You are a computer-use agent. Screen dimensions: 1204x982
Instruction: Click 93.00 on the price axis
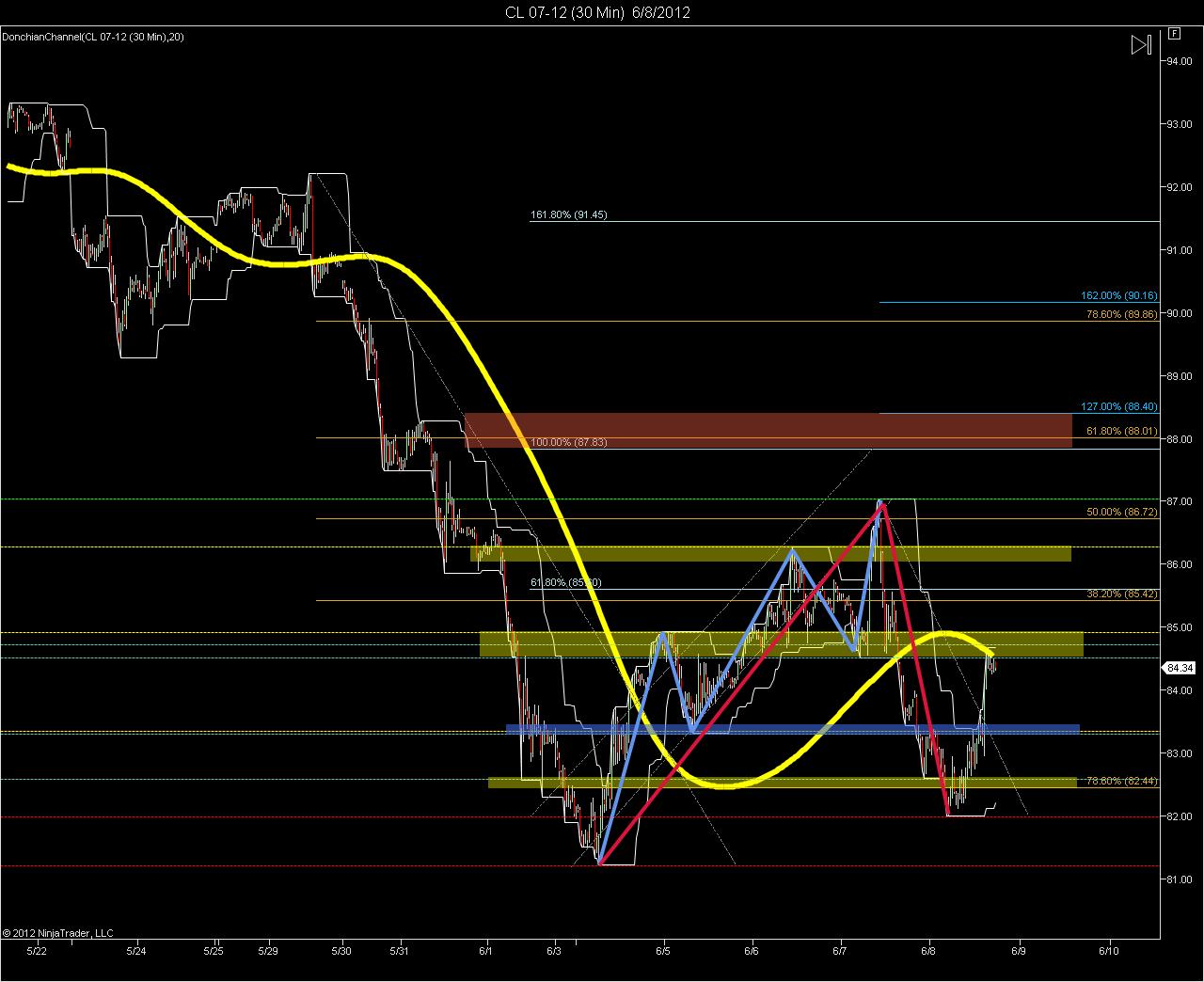click(1180, 124)
